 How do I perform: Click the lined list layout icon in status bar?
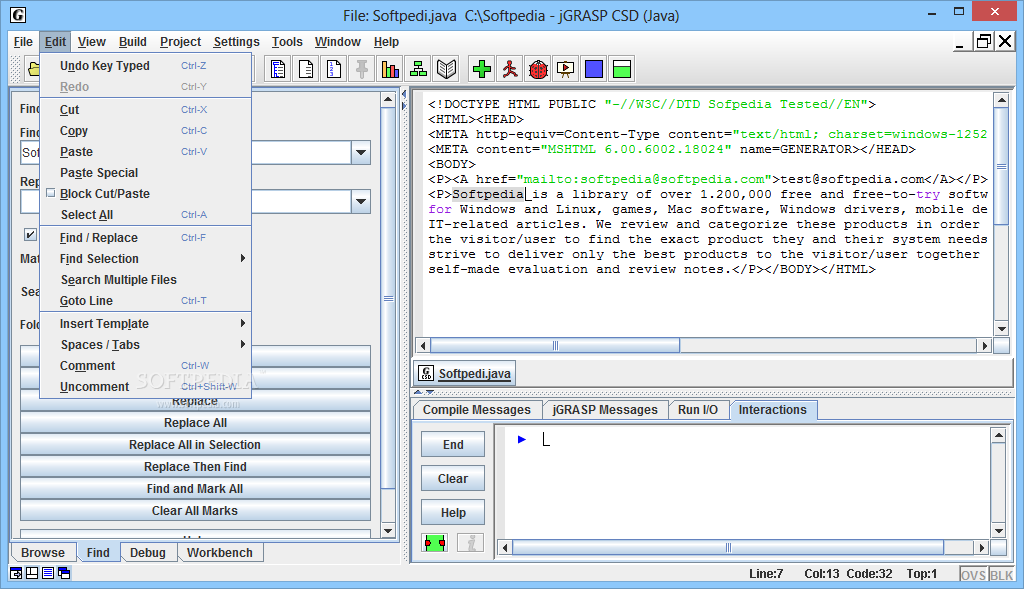pos(48,573)
